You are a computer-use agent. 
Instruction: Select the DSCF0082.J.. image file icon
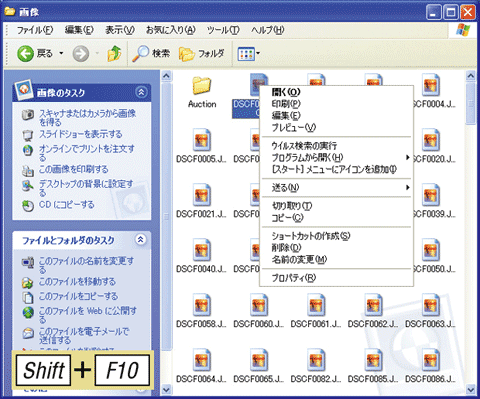tap(316, 360)
